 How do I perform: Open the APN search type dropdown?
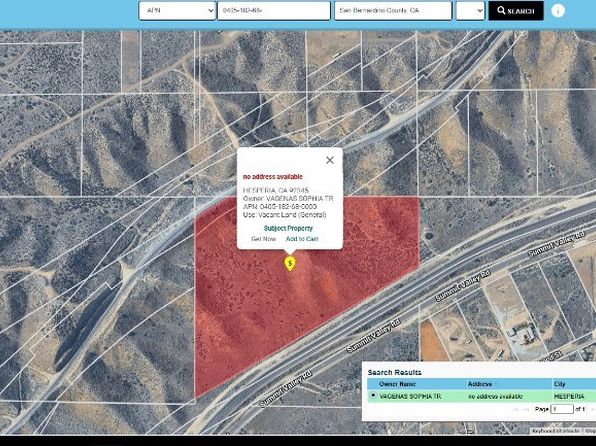coord(178,11)
